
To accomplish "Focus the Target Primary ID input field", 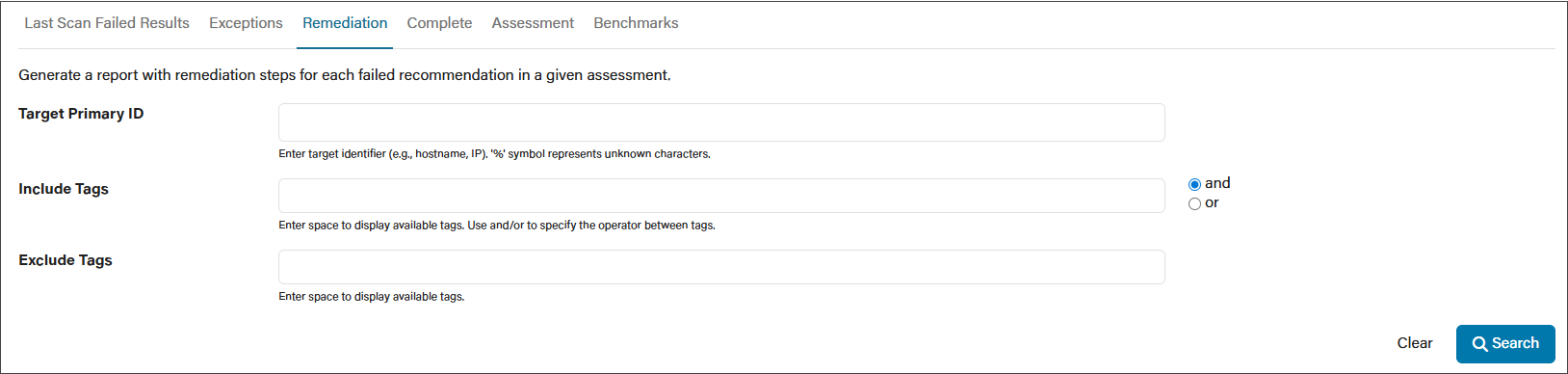I will pyautogui.click(x=721, y=122).
